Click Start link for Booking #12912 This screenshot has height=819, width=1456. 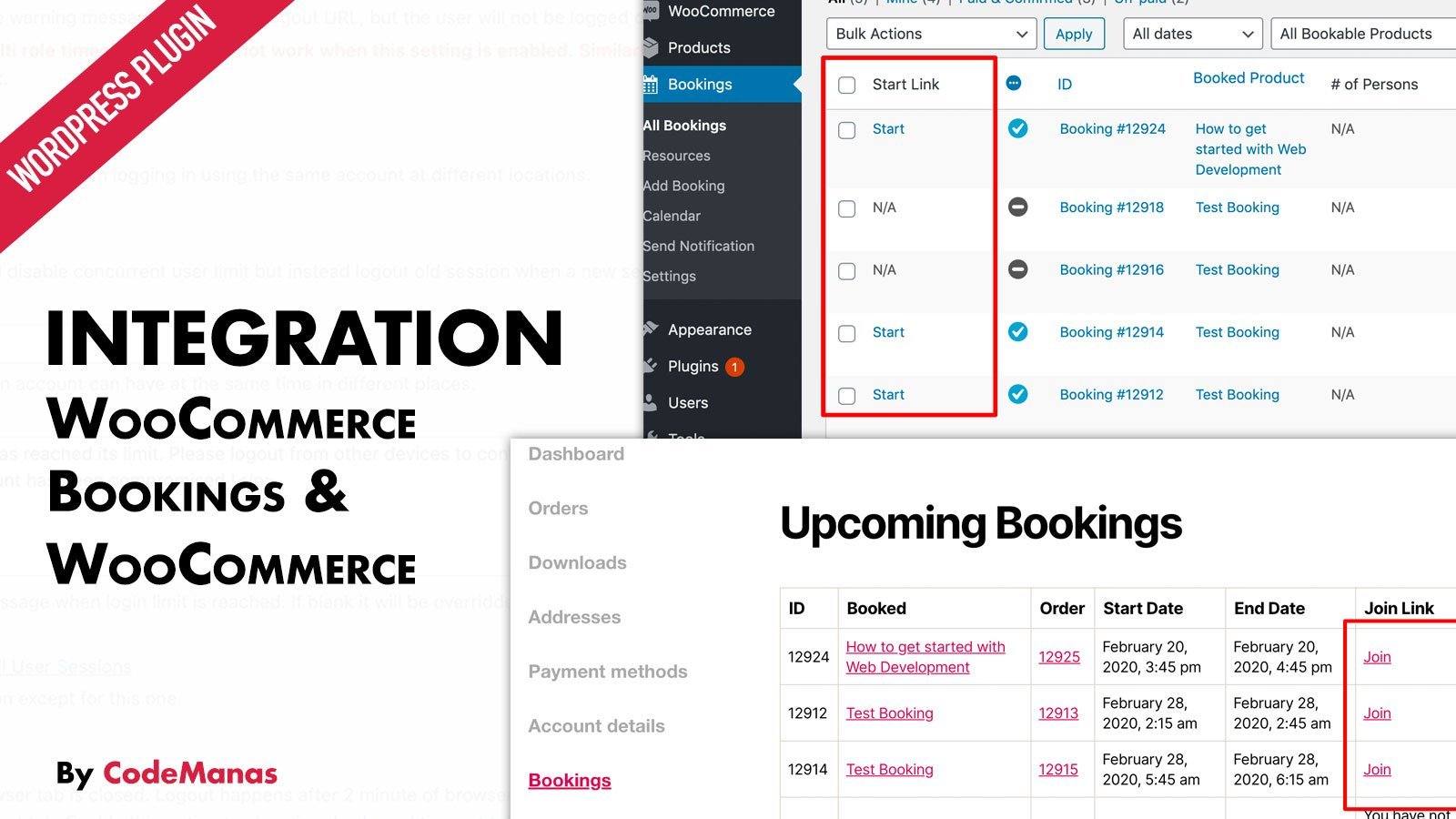[x=888, y=395]
